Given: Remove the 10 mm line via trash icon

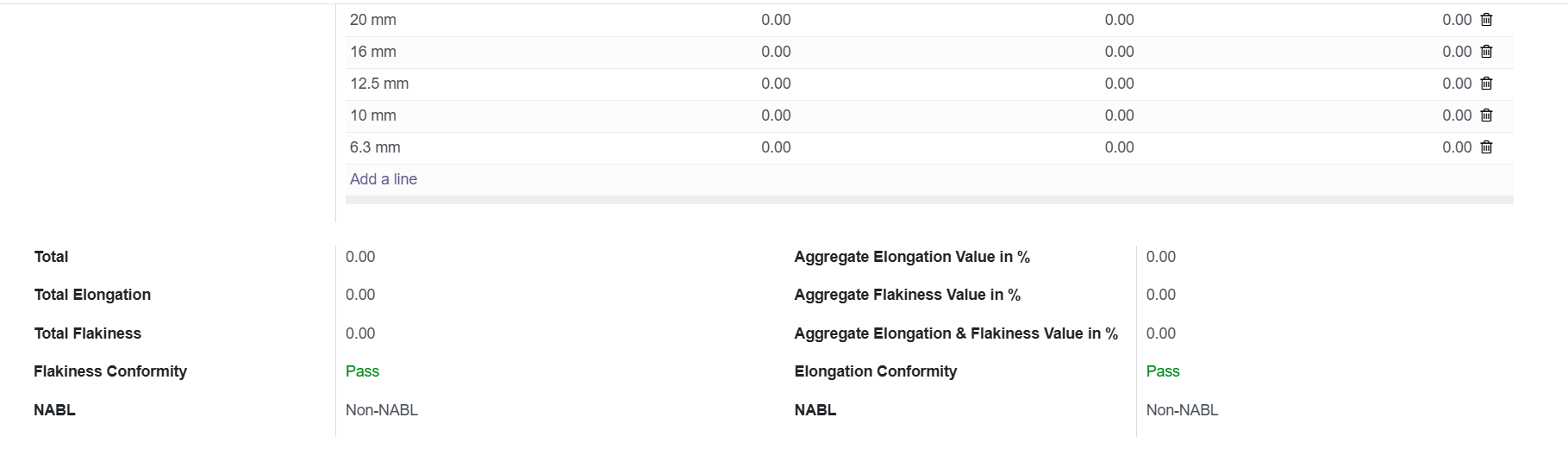Looking at the screenshot, I should click(x=1486, y=115).
